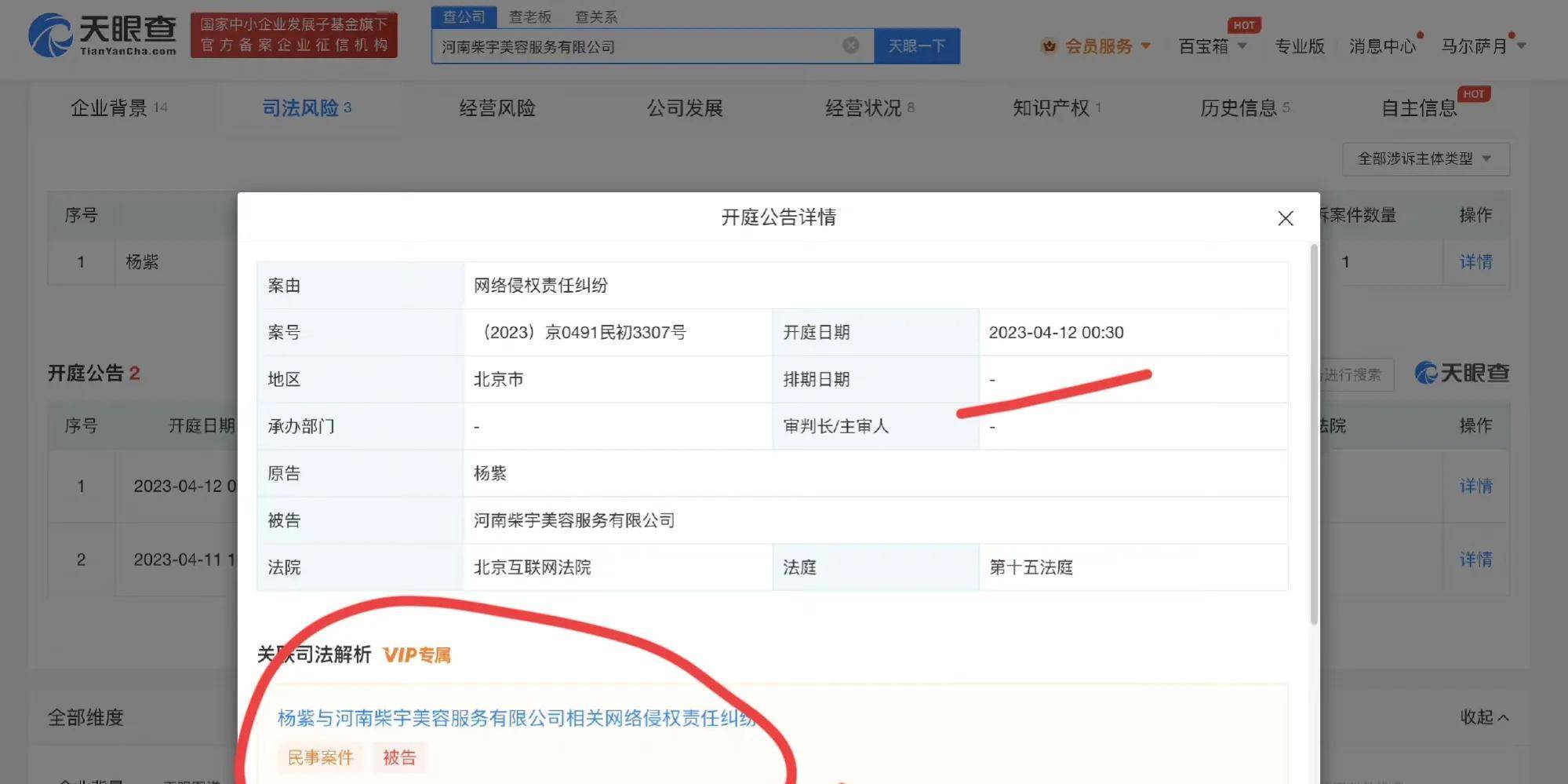Click the defendant name 河南柴宇美容服务有限公司
Screen dimensions: 1568x784
(x=574, y=520)
